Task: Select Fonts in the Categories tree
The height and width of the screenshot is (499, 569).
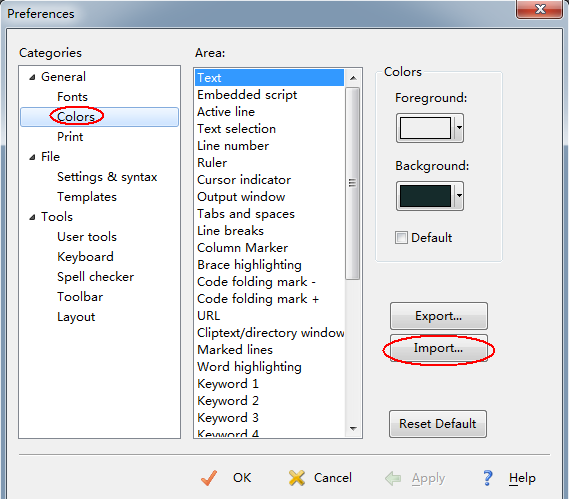Action: point(73,97)
